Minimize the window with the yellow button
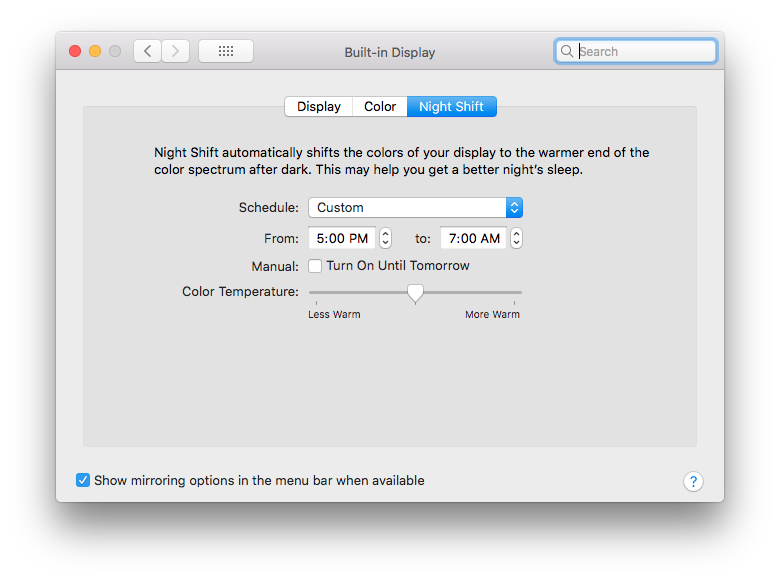 coord(95,51)
